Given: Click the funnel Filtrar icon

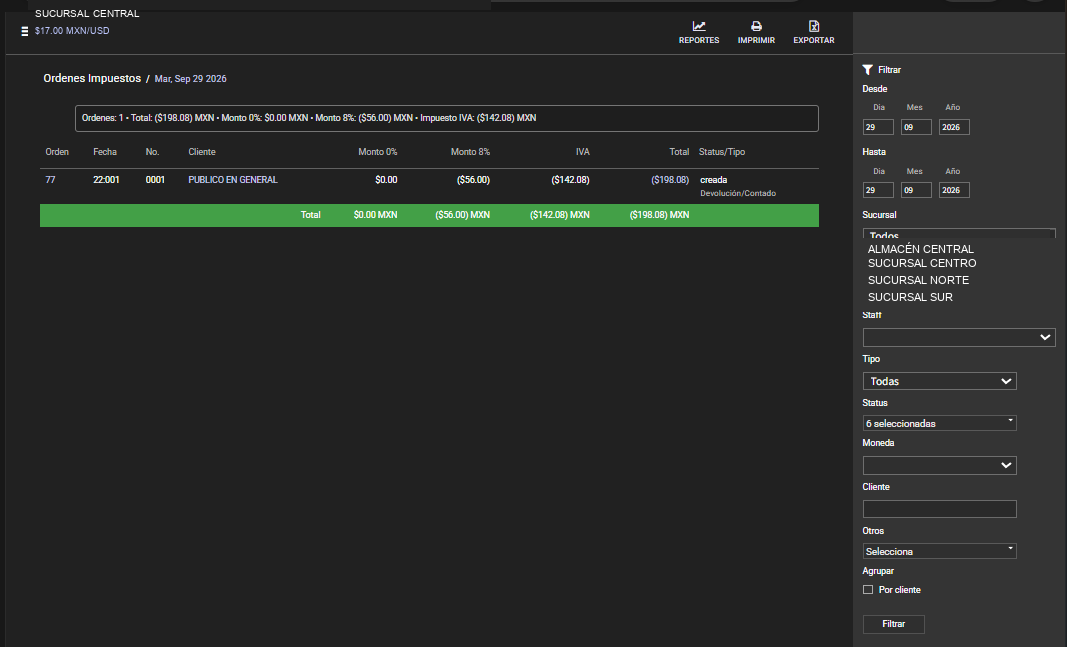Looking at the screenshot, I should pyautogui.click(x=868, y=69).
